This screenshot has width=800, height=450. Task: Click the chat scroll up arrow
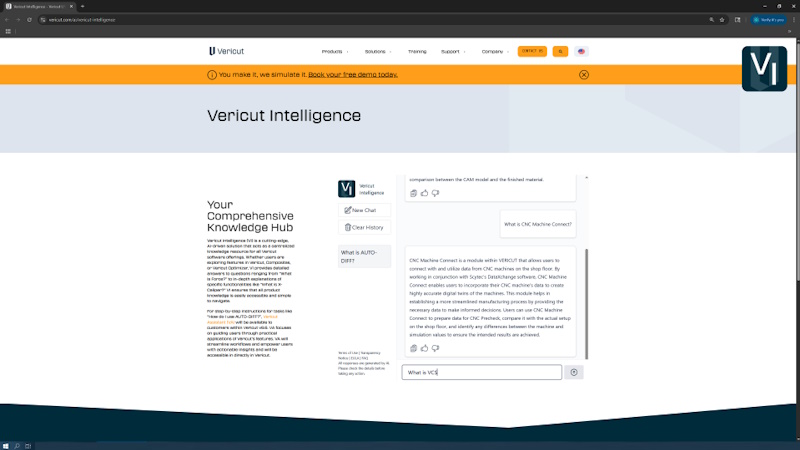tap(587, 178)
